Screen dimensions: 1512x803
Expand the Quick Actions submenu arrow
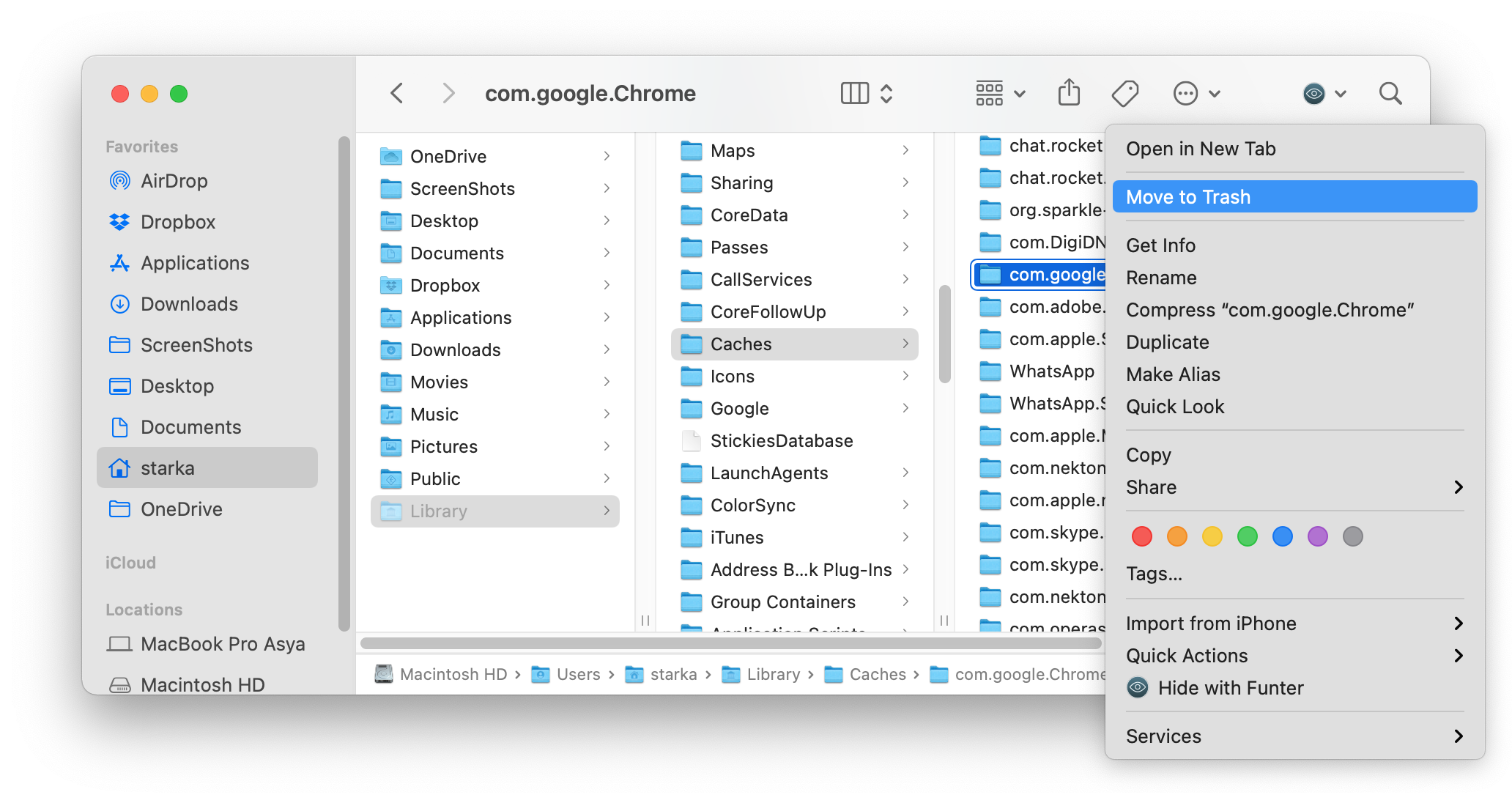[x=1460, y=654]
